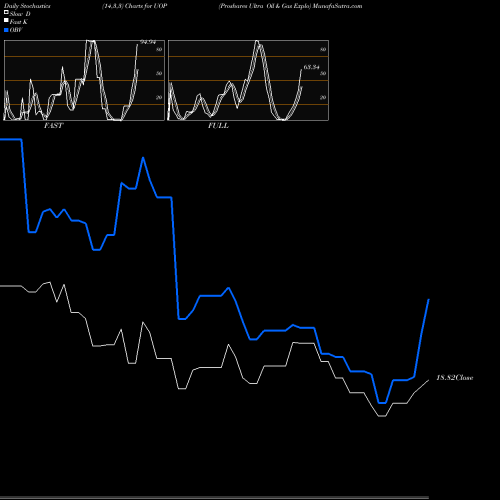Click the 50 axis label in FULL chart
This screenshot has height=500, width=500.
(323, 73)
